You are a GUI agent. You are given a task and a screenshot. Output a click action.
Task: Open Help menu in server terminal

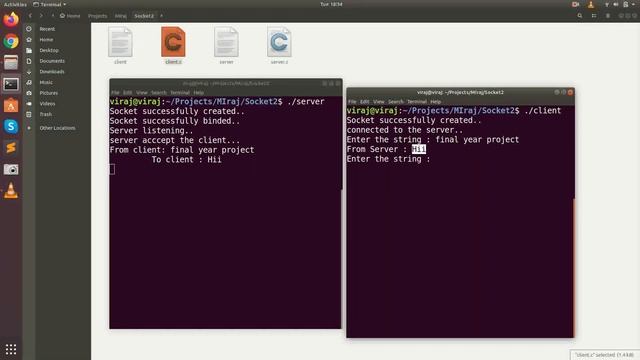(x=199, y=93)
